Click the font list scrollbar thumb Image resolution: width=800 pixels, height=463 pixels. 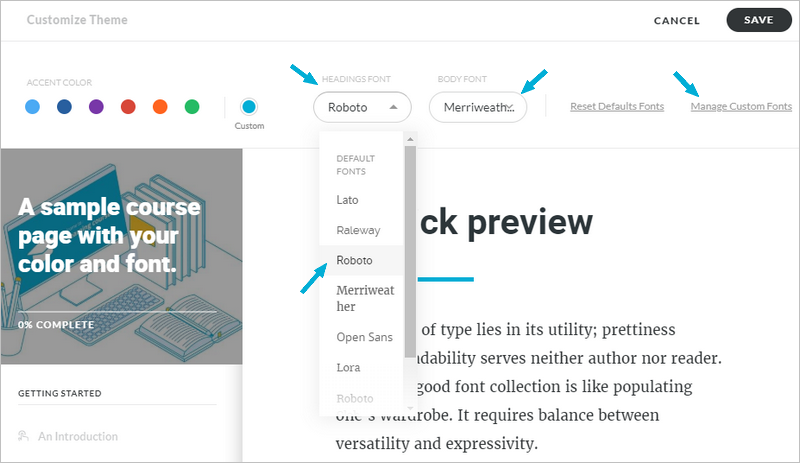click(x=410, y=252)
